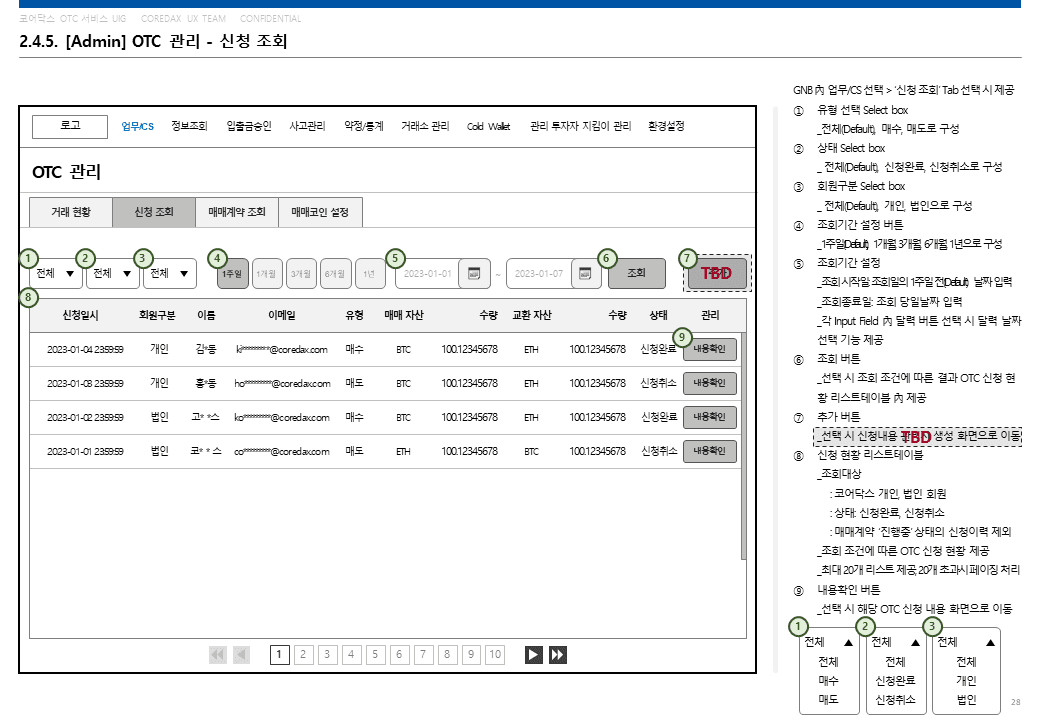Select the 1년 period toggle
Viewport: 1040px width, 720px height.
coord(369,273)
